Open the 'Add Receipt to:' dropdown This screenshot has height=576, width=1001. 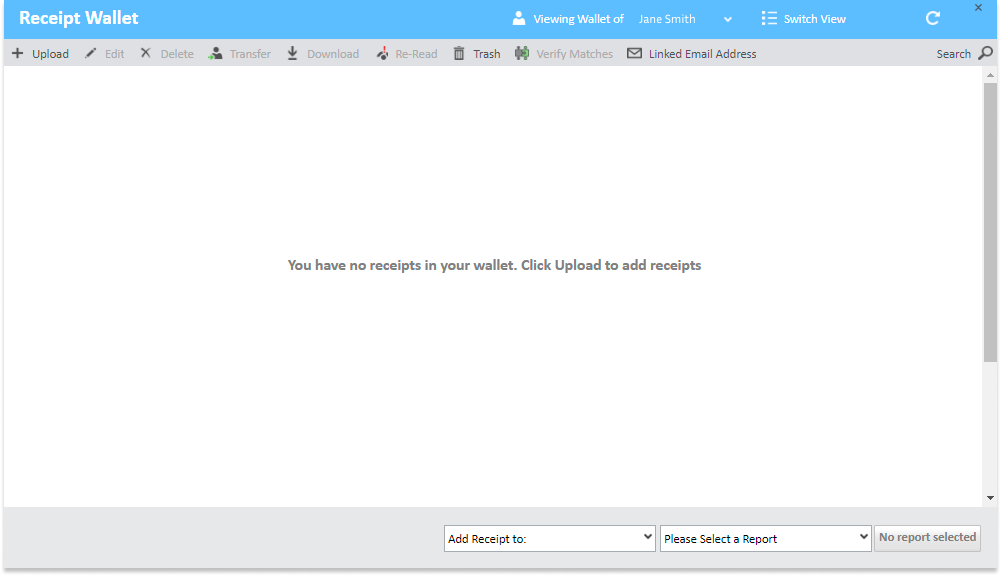(x=549, y=538)
